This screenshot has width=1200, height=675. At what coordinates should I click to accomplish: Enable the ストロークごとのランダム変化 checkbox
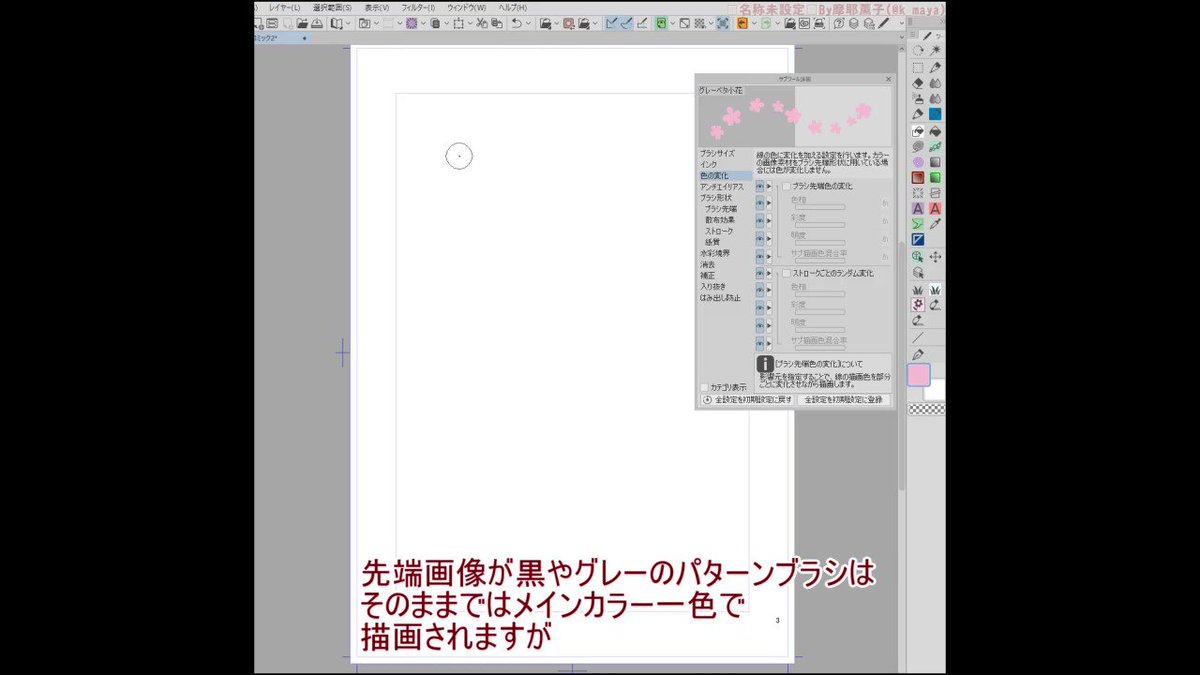click(x=786, y=272)
